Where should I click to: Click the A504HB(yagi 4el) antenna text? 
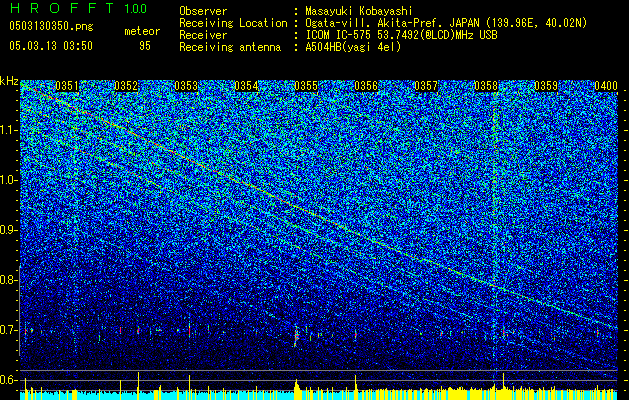click(353, 47)
